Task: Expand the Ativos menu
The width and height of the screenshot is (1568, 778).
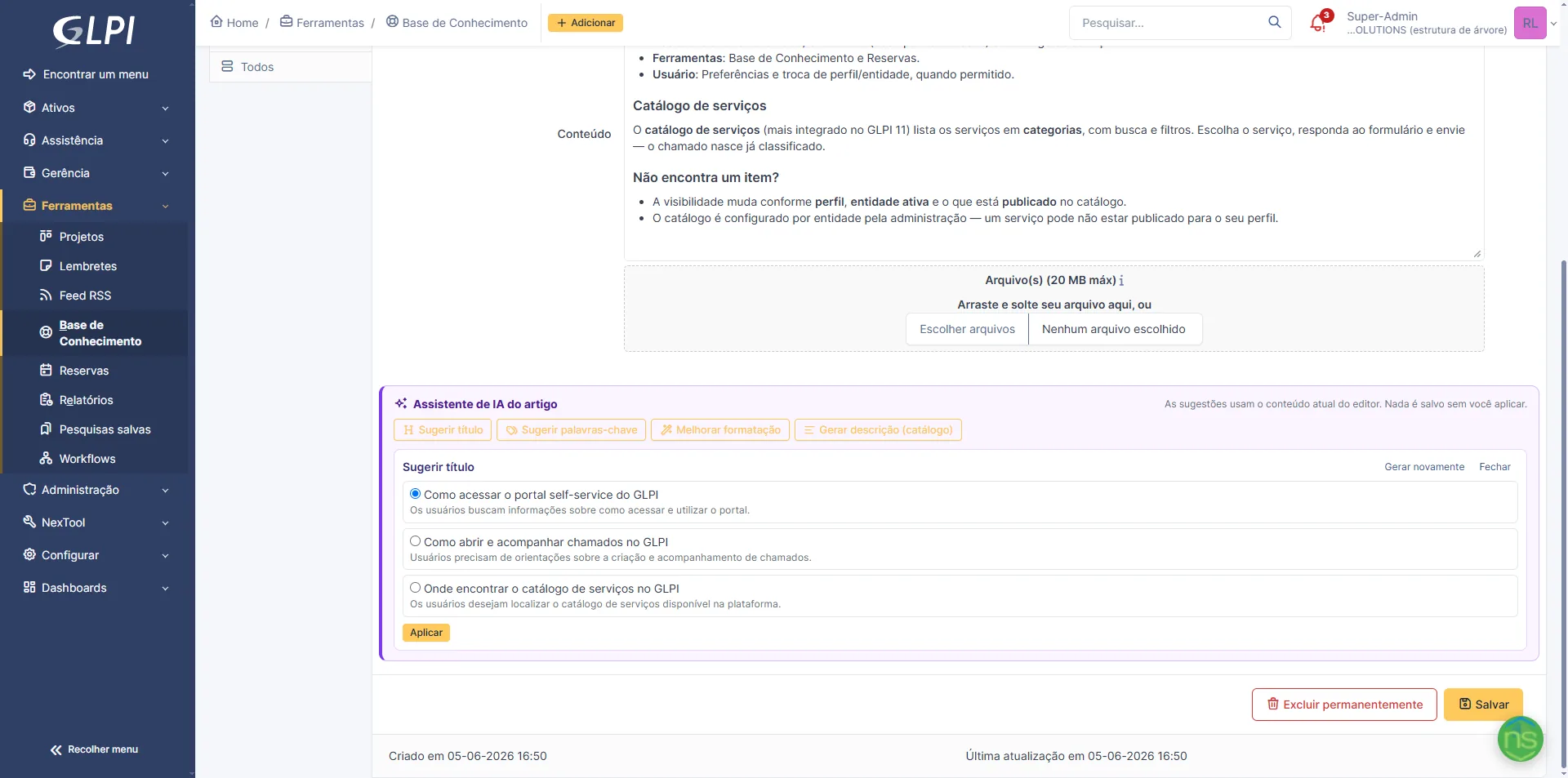Action: [97, 108]
